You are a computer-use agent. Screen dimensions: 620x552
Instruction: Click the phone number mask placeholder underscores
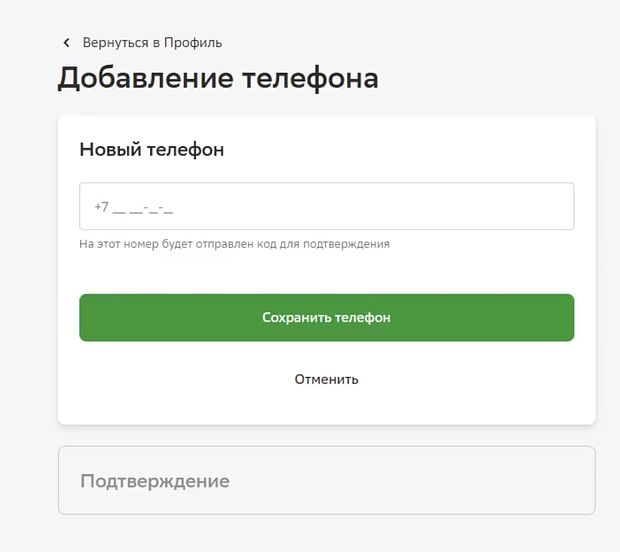143,208
